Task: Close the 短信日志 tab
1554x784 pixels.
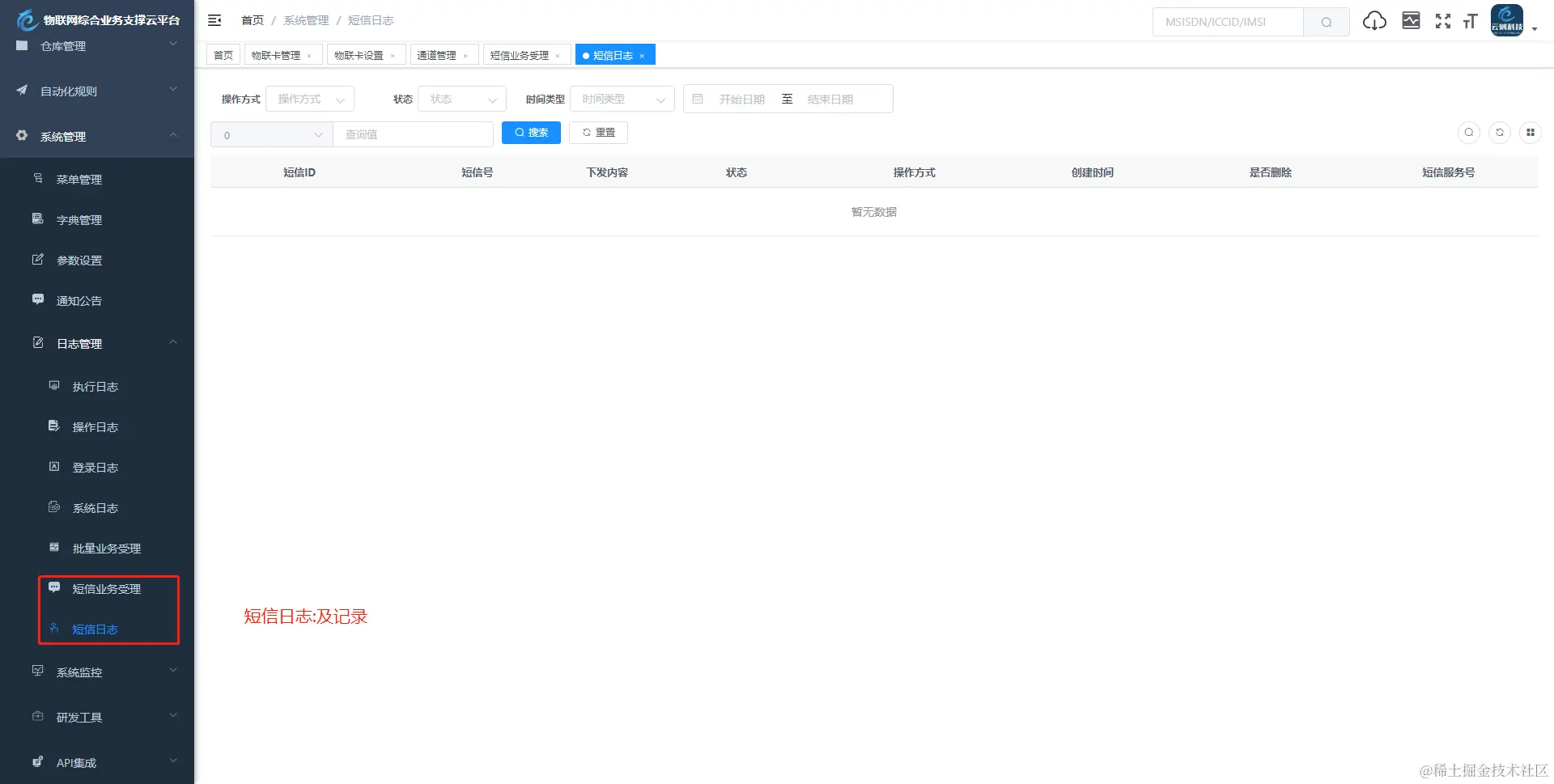Action: coord(642,56)
